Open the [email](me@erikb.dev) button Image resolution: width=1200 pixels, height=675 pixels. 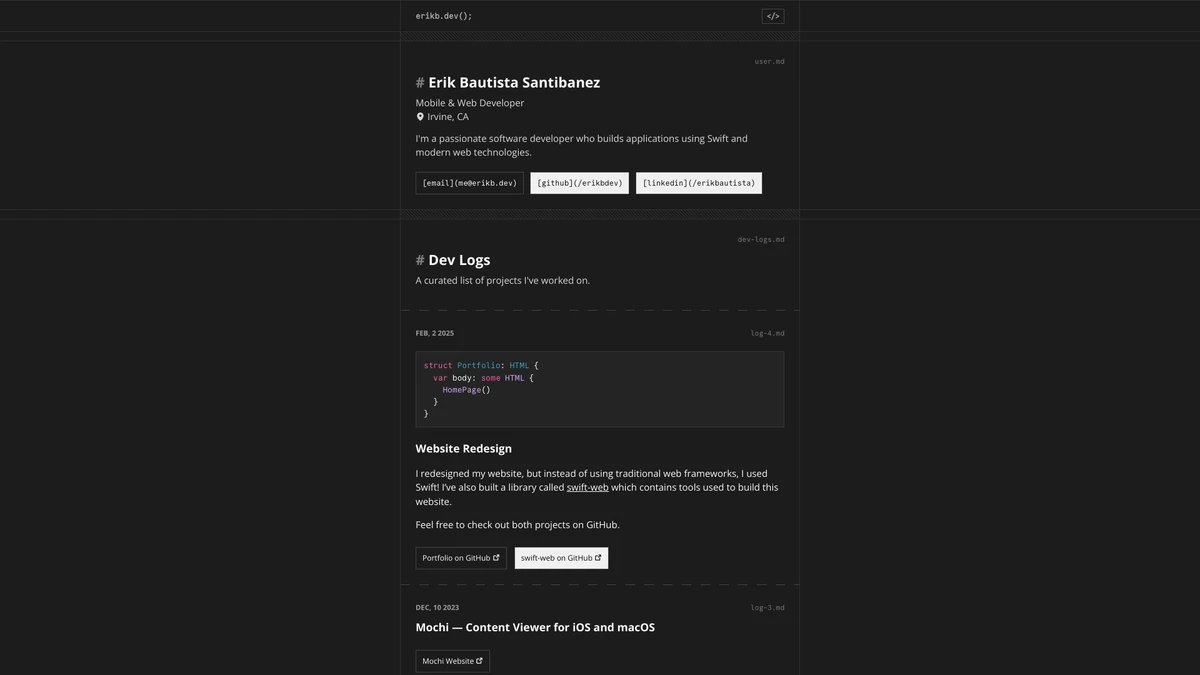(469, 183)
